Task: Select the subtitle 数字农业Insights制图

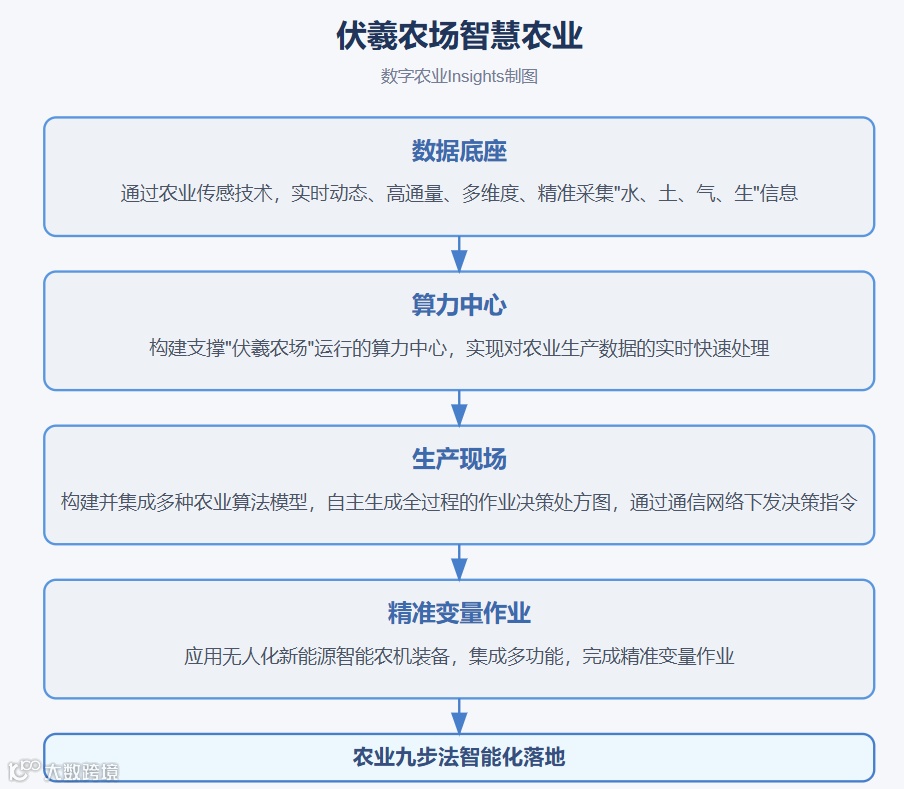Action: click(x=459, y=76)
